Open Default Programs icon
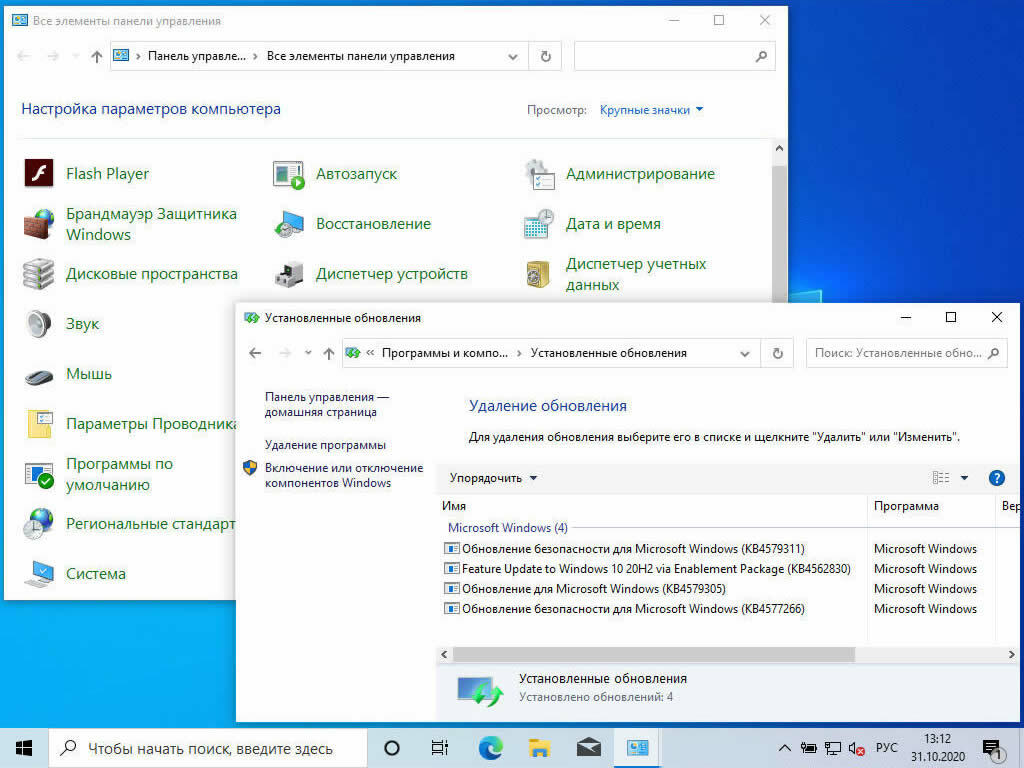 click(x=39, y=475)
